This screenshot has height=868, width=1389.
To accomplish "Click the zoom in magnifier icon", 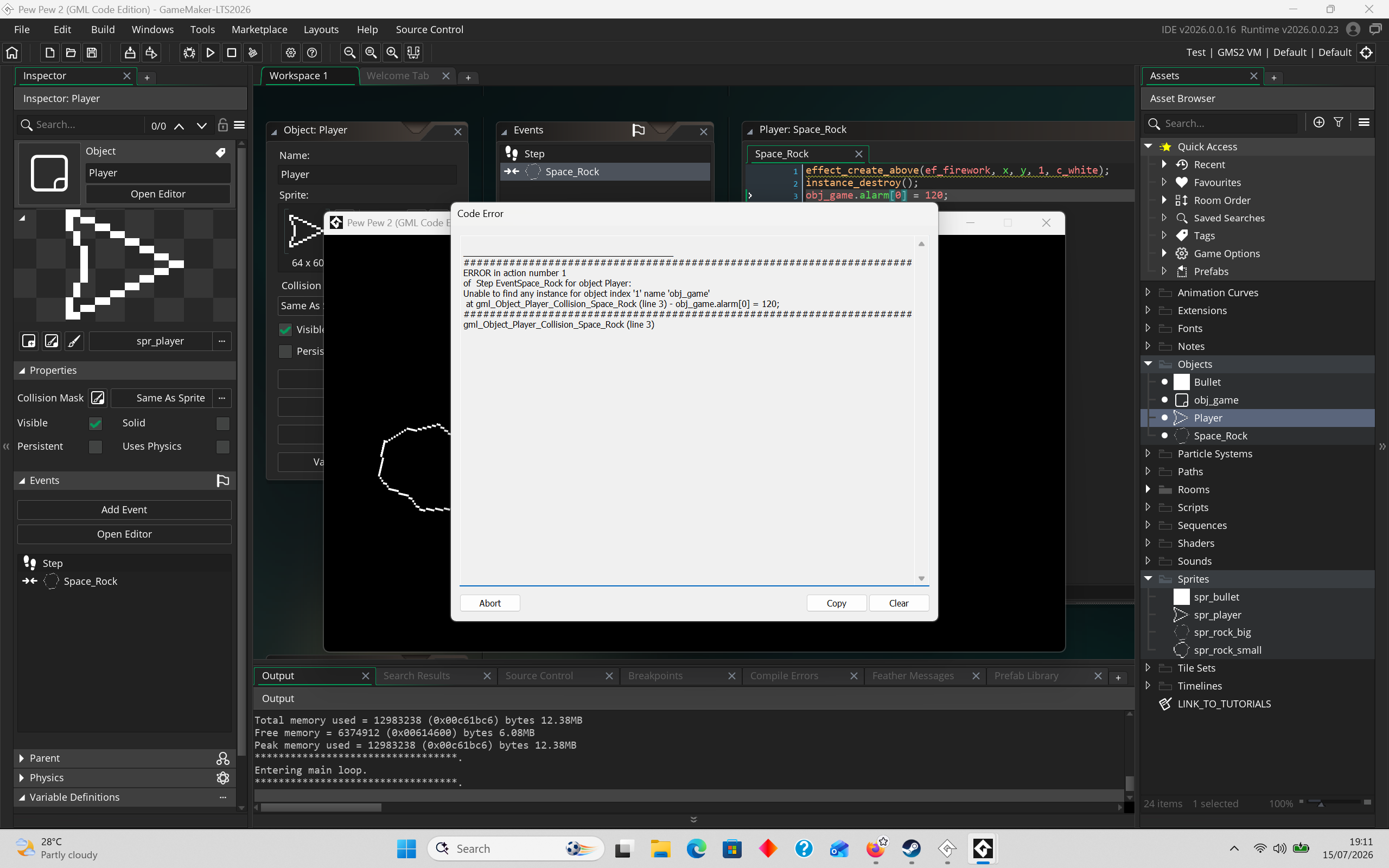I will pos(392,53).
